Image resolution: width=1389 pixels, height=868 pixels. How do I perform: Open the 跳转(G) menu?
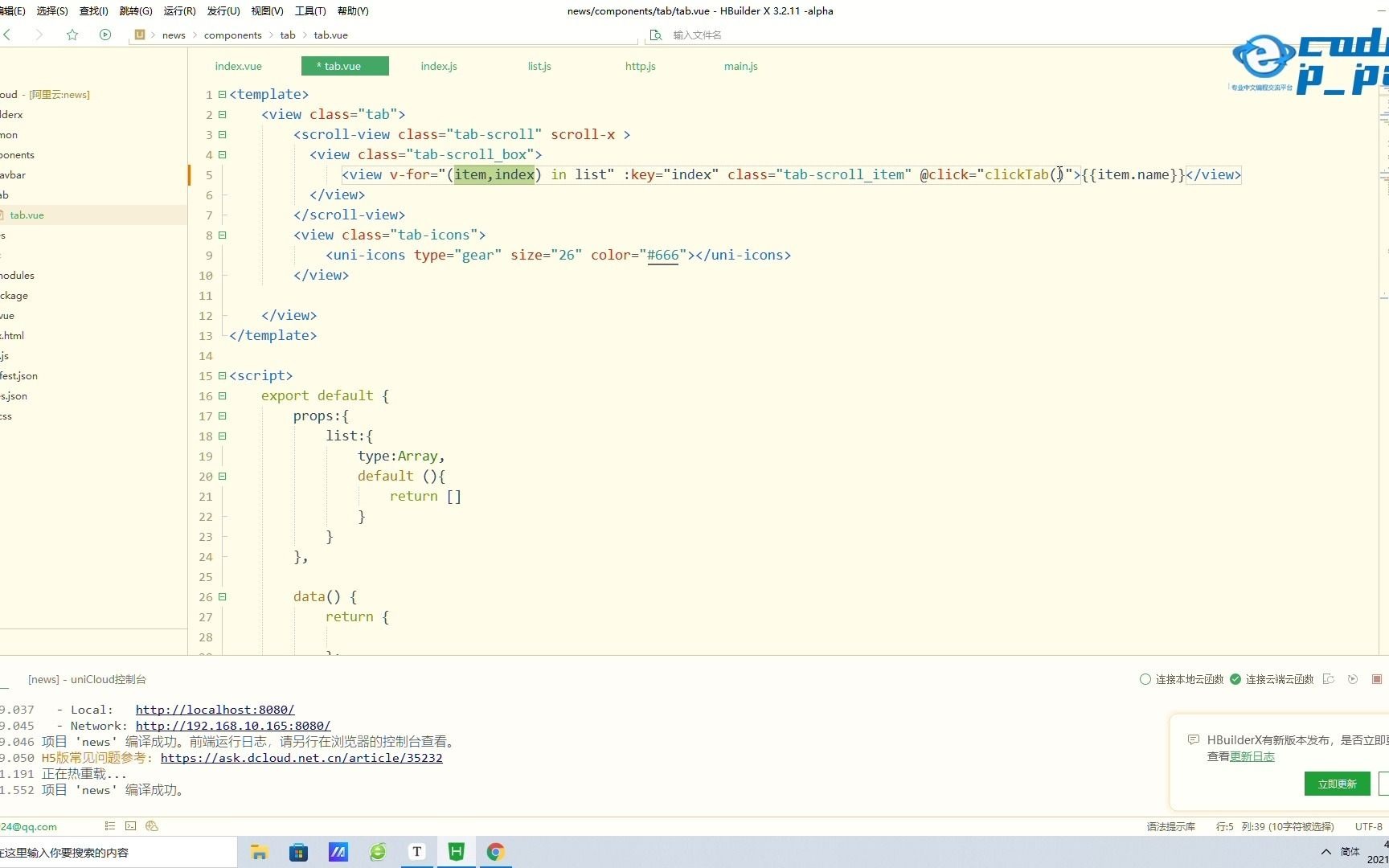[136, 11]
